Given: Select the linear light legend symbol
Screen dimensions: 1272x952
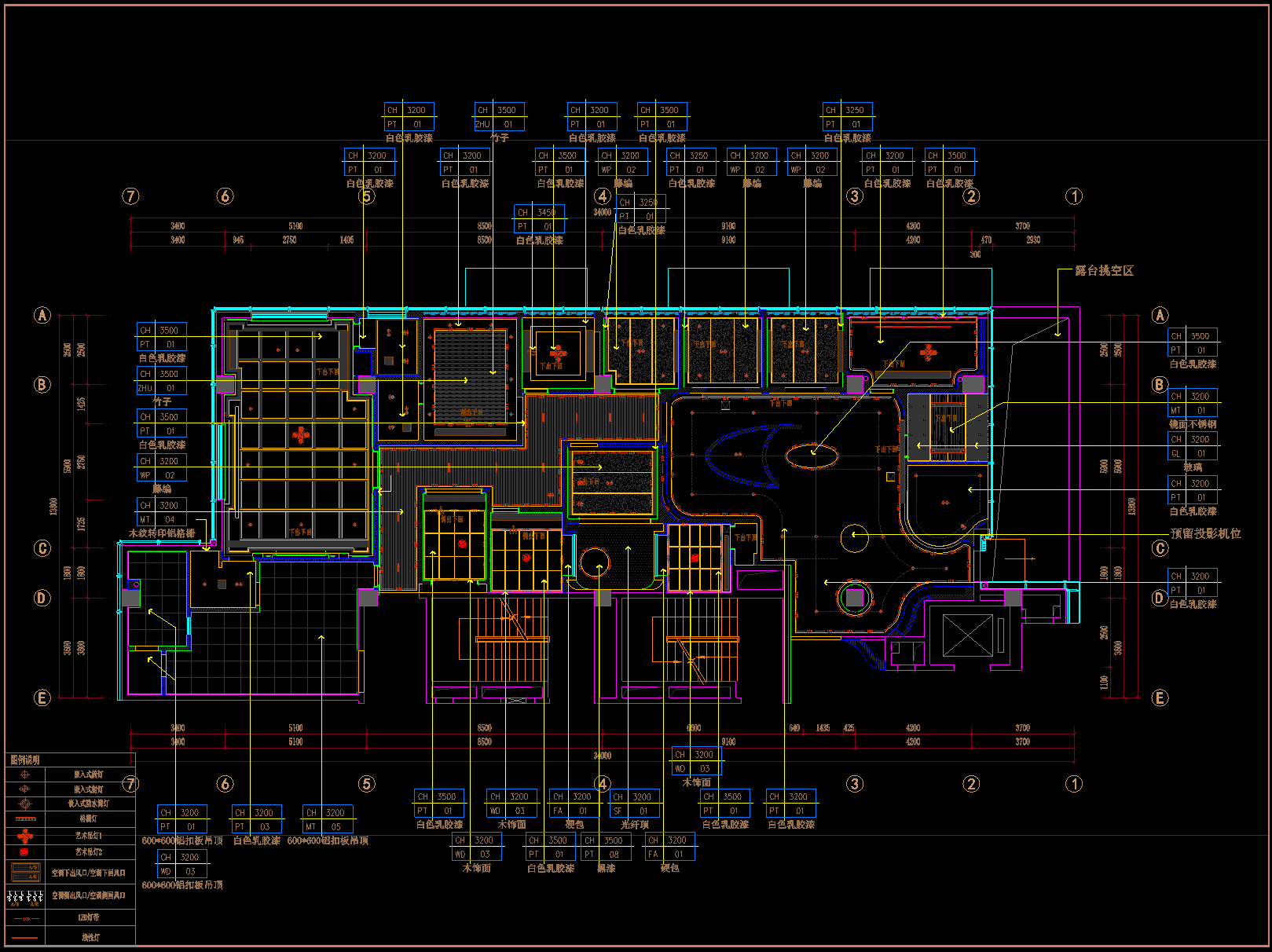Looking at the screenshot, I should (x=25, y=937).
